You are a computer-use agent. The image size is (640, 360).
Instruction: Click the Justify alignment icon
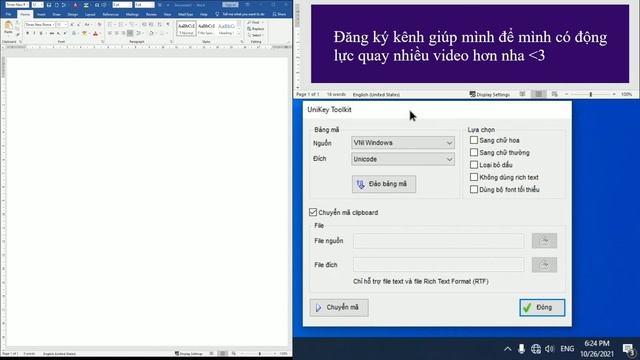[130, 33]
